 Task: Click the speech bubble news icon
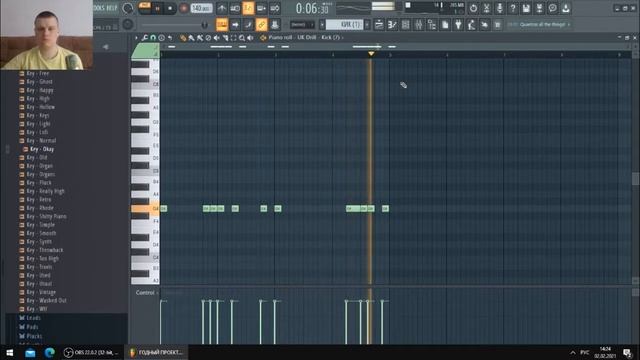[x=553, y=8]
